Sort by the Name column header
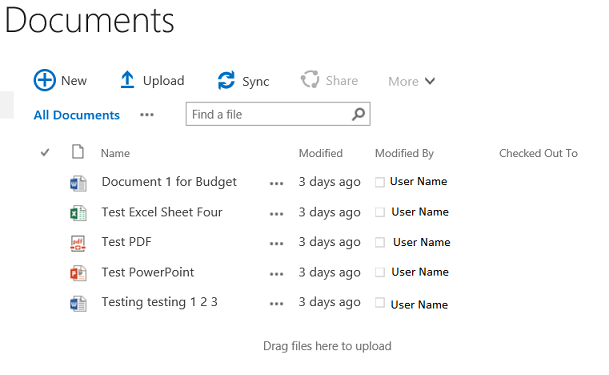Screen dimensions: 609x375 (115, 153)
